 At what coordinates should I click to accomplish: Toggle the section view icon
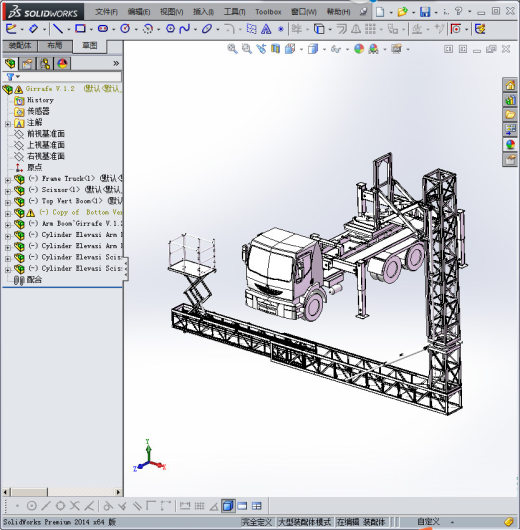click(x=276, y=49)
